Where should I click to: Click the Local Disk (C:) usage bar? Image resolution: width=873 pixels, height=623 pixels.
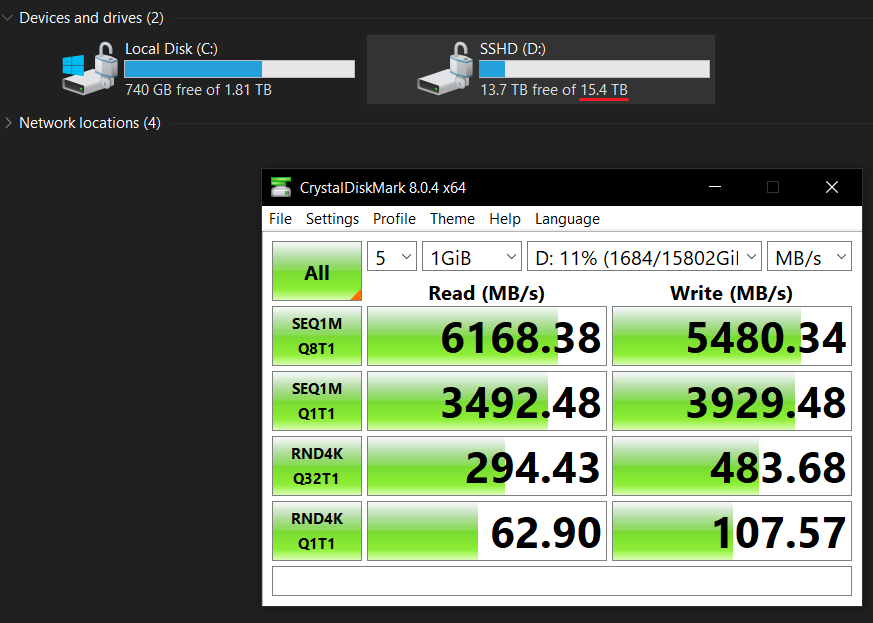pos(239,69)
